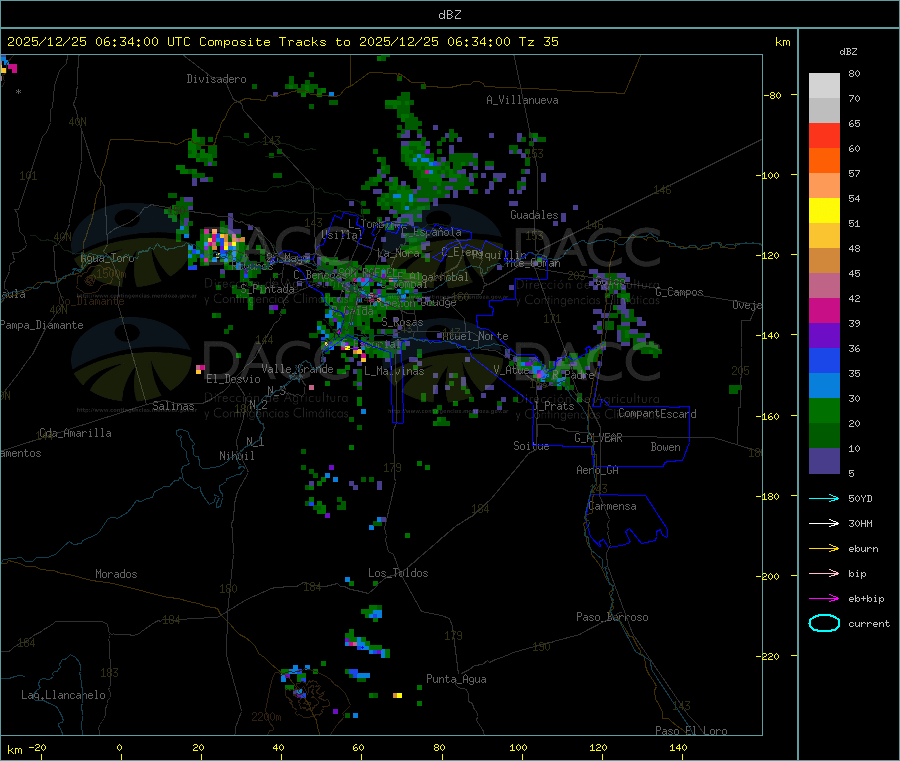This screenshot has height=761, width=900.
Task: Click the orange 60 dBZ legend swatch
Action: click(x=824, y=160)
